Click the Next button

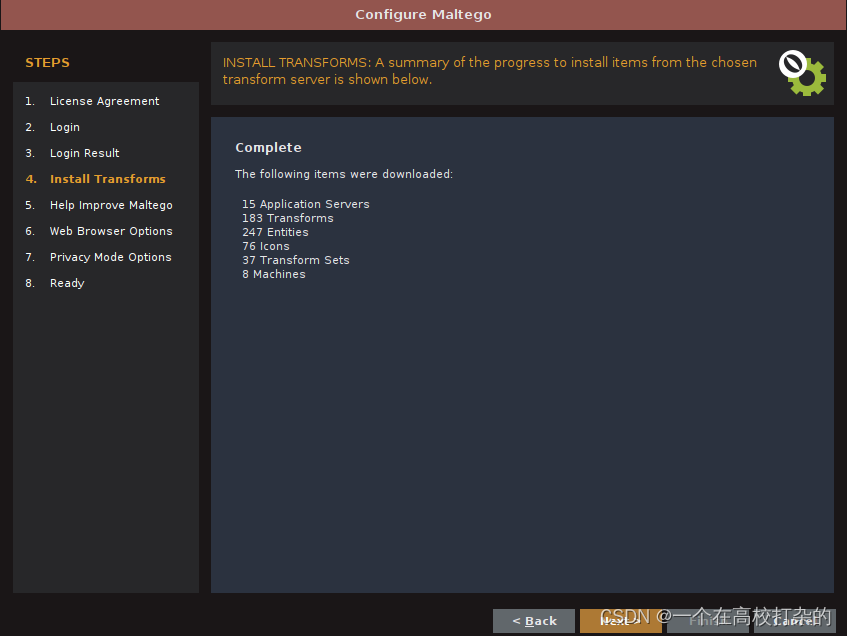point(620,621)
